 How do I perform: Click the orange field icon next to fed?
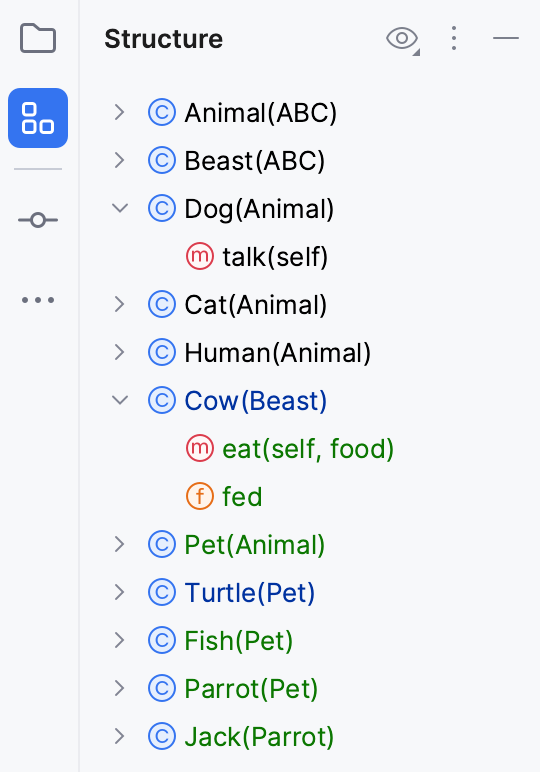[x=200, y=496]
